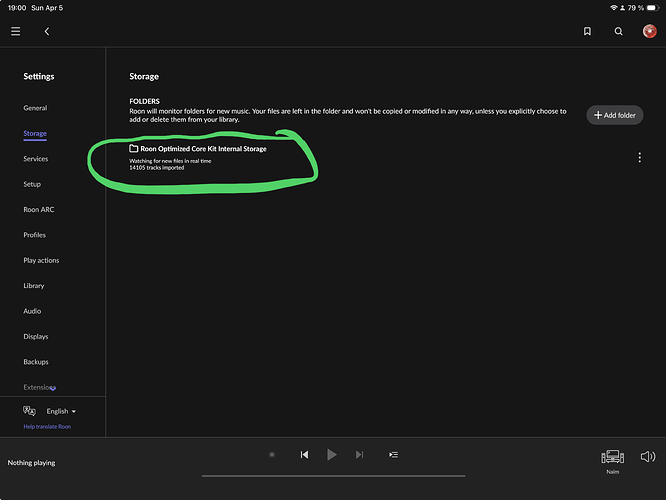Click the folder icon beside Roon Optimized Core Kit

click(x=134, y=148)
